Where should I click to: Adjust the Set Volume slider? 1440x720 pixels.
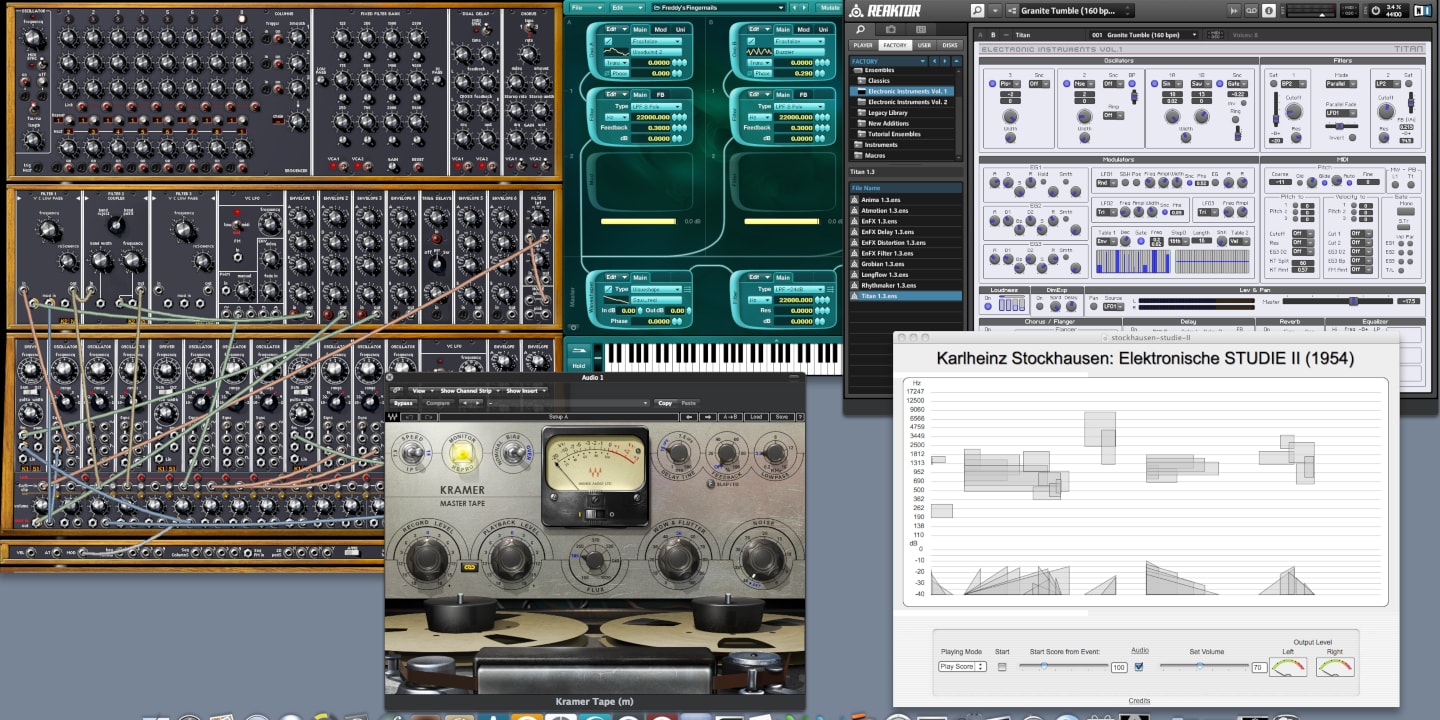point(1204,665)
